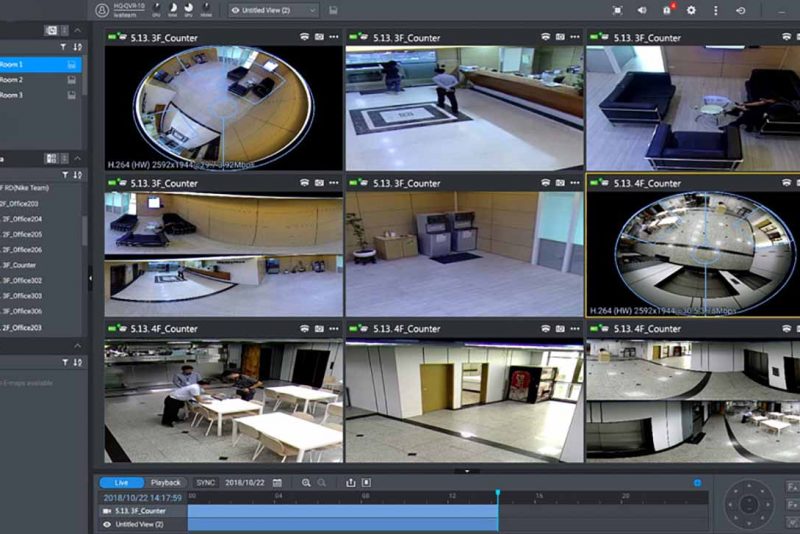Collapse the camera list panel
This screenshot has height=534, width=800.
[78, 158]
